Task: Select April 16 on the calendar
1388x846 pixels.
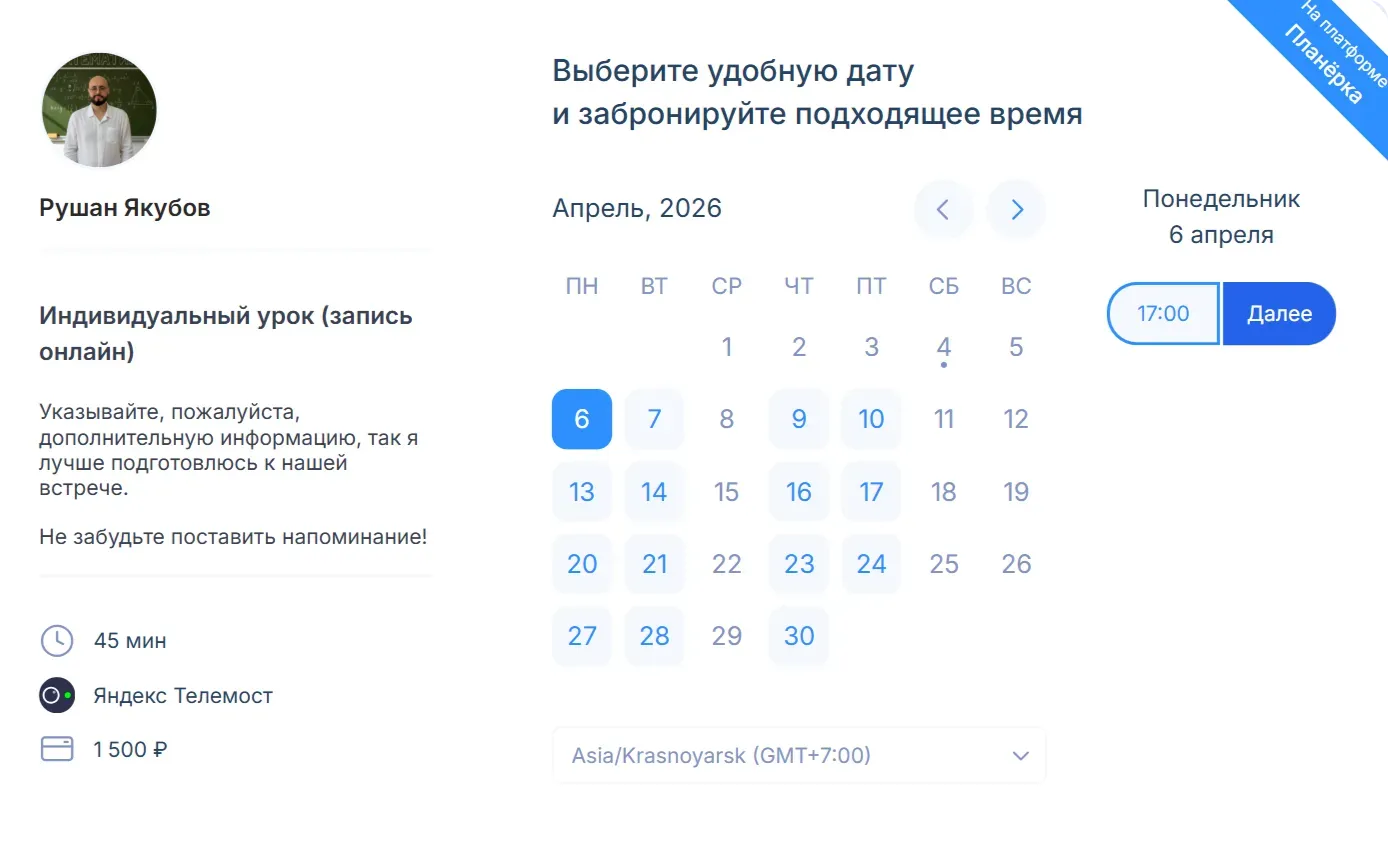Action: coord(798,491)
